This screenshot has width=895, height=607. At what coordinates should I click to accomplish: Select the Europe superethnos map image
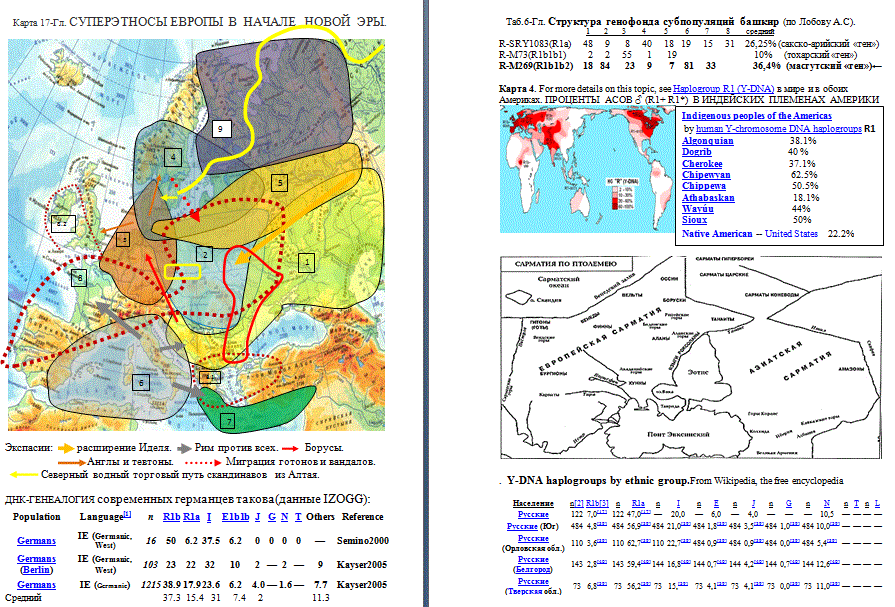pos(196,235)
